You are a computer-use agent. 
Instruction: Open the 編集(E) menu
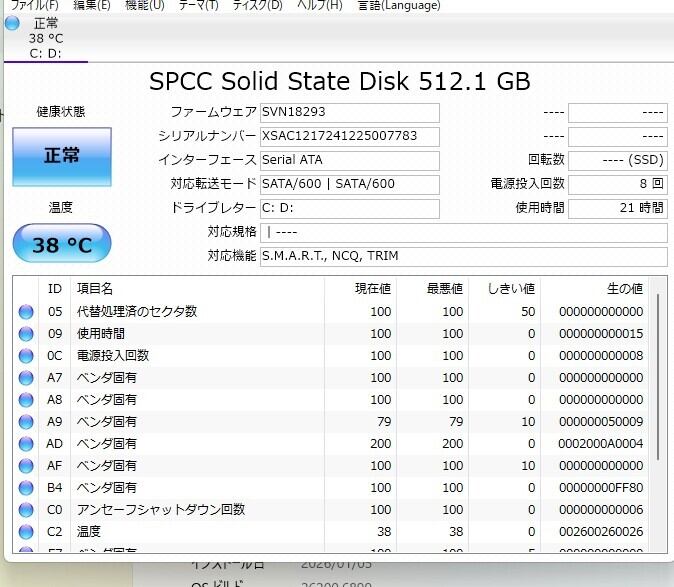pyautogui.click(x=92, y=5)
